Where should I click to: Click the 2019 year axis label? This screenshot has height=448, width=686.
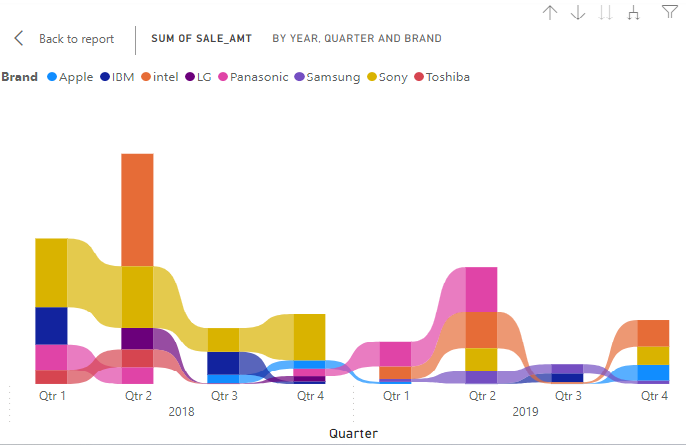click(525, 412)
